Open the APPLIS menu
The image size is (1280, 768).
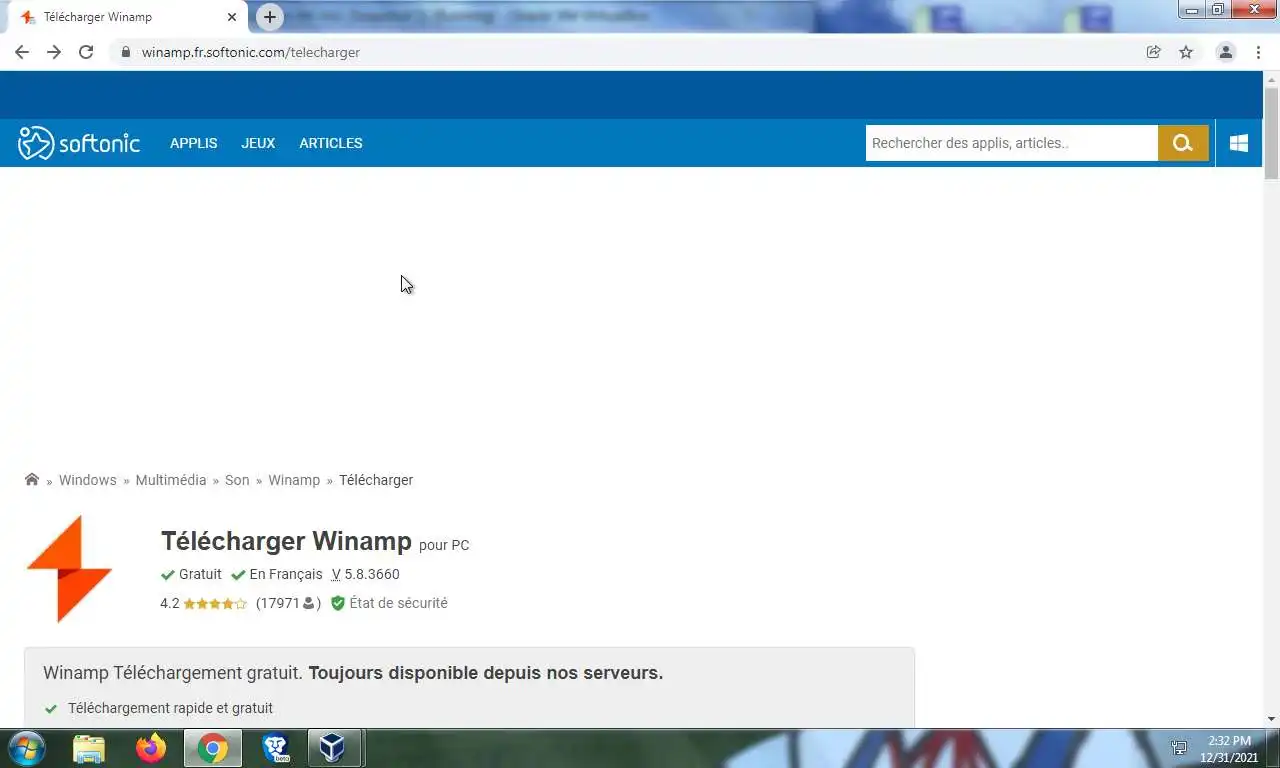[x=193, y=143]
